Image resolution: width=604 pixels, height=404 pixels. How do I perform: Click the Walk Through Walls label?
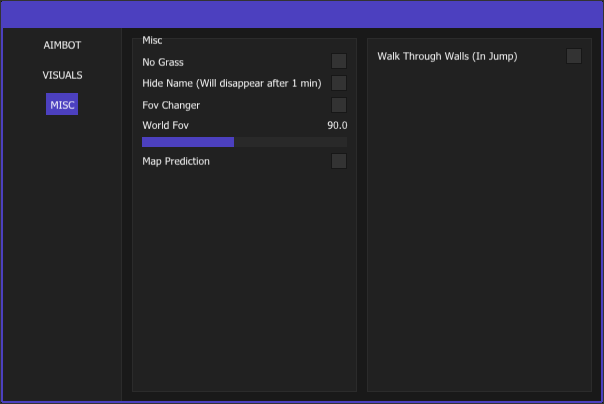[447, 56]
